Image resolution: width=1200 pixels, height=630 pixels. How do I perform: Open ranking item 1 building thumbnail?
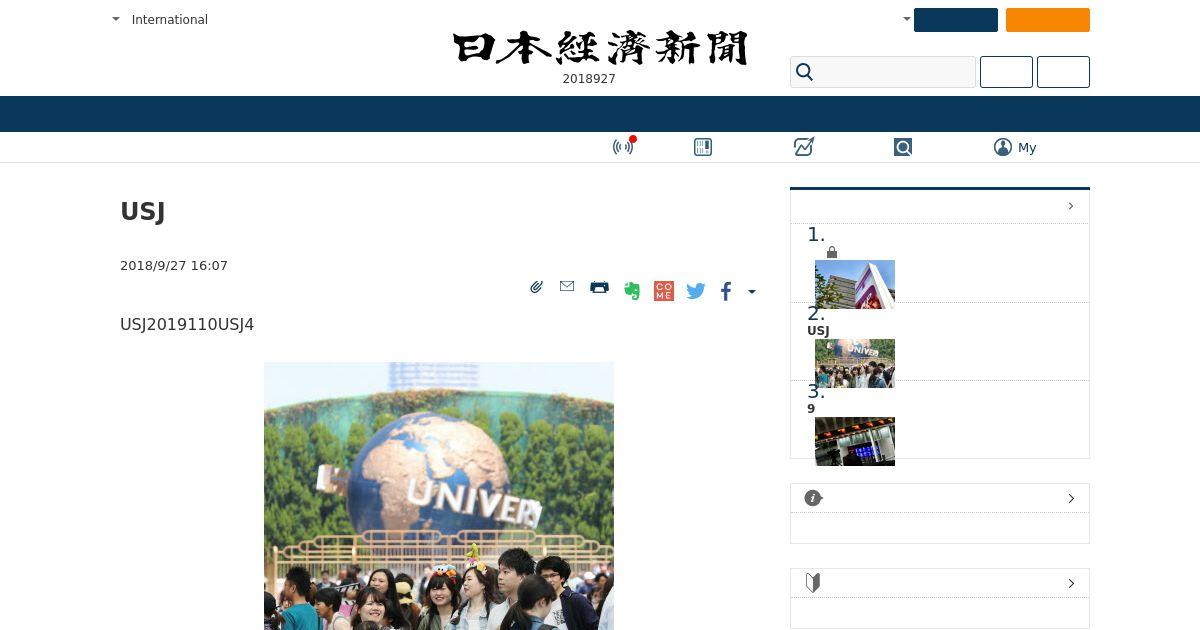[855, 284]
